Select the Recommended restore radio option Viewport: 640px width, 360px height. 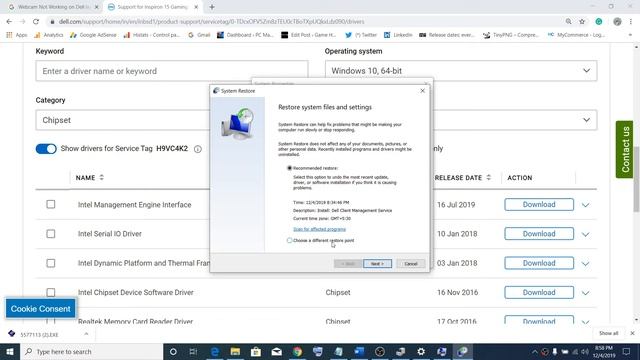[289, 168]
